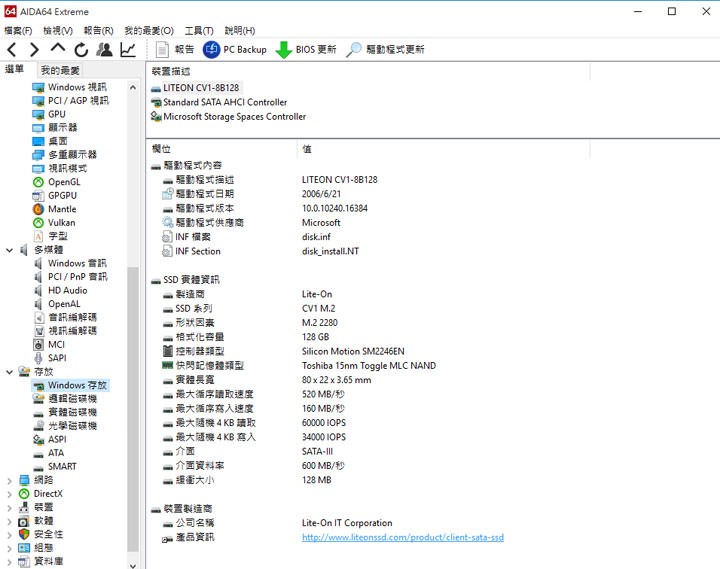720x569 pixels.
Task: Open the liteonssd.com product link
Action: coord(403,537)
